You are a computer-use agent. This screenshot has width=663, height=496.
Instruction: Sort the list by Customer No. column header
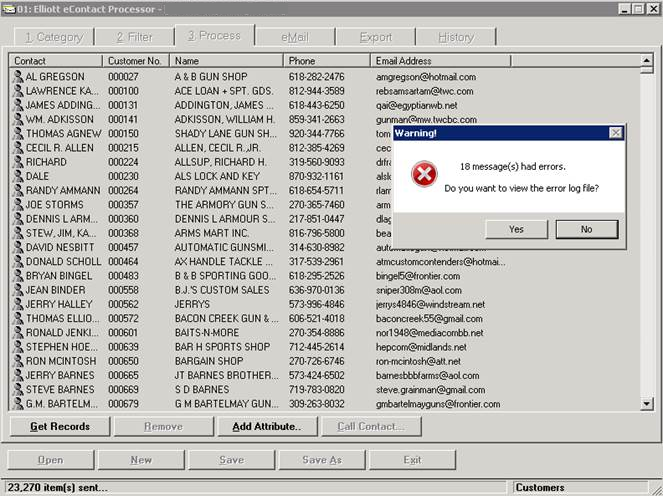pyautogui.click(x=135, y=61)
